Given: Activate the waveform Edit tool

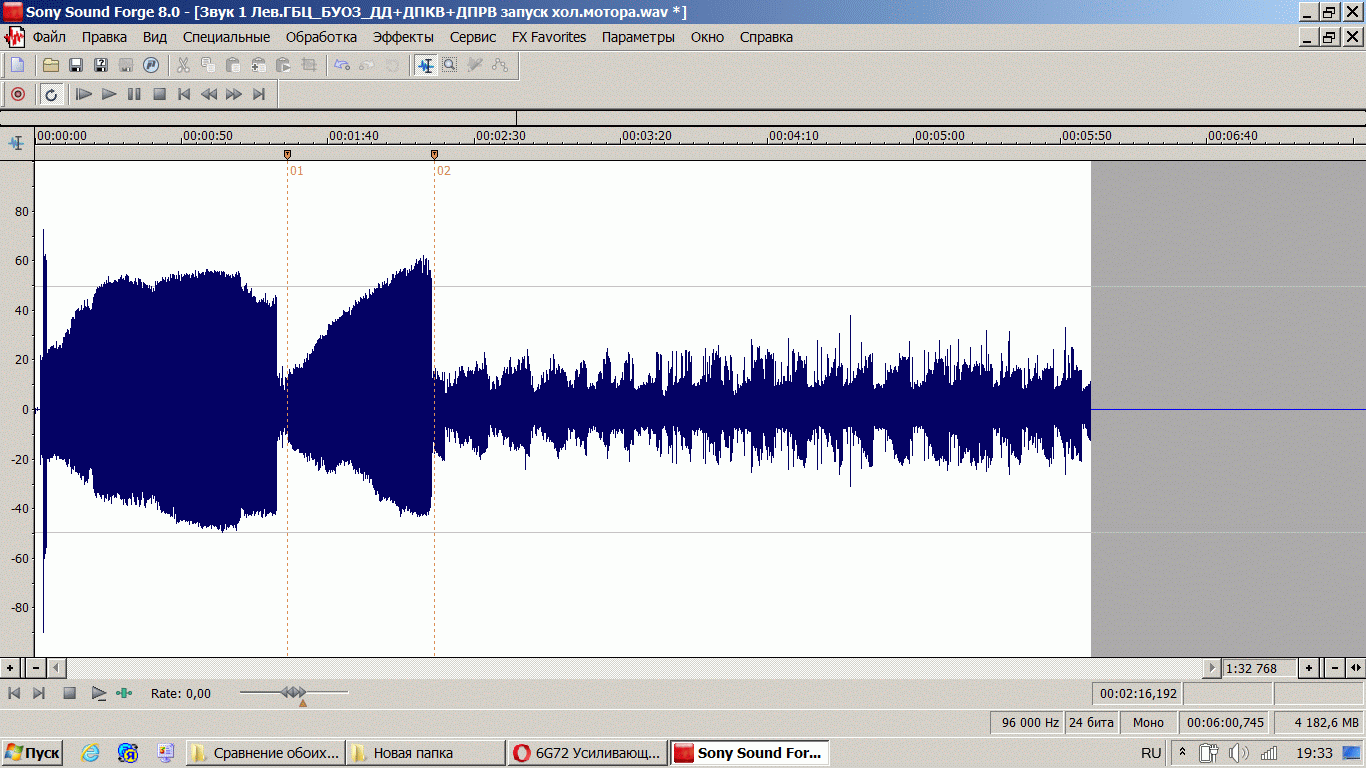Looking at the screenshot, I should 426,65.
